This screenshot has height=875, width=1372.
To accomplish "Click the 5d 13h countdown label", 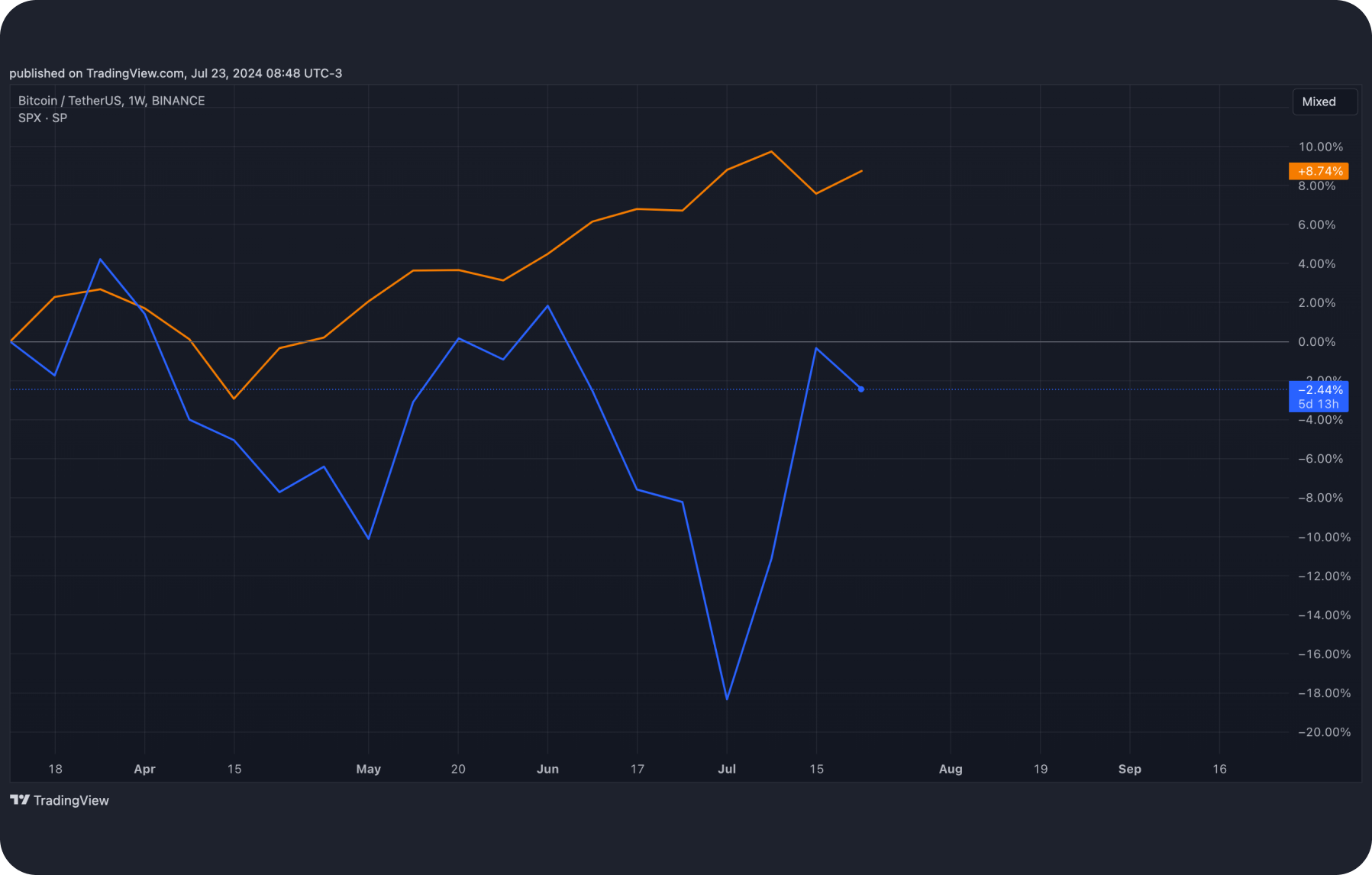I will point(1319,405).
